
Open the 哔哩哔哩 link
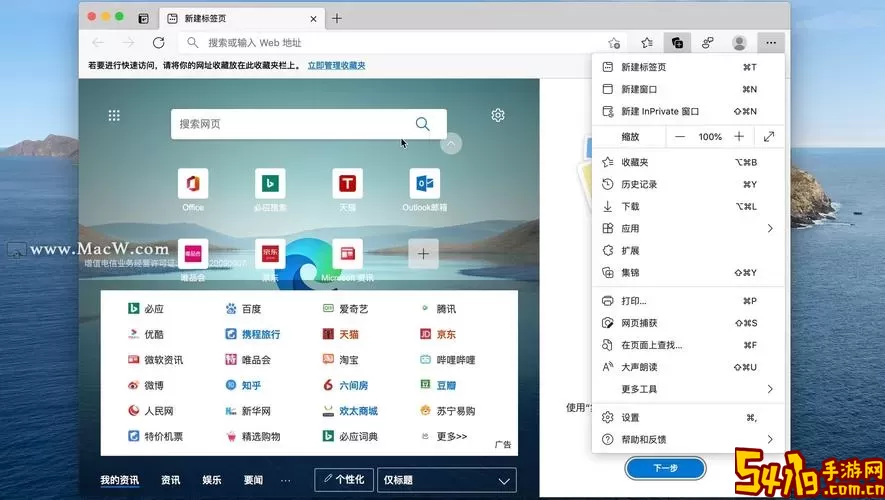coord(448,359)
